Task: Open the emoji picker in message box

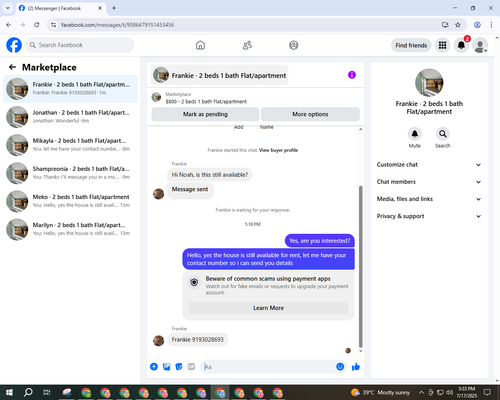Action: pos(340,367)
